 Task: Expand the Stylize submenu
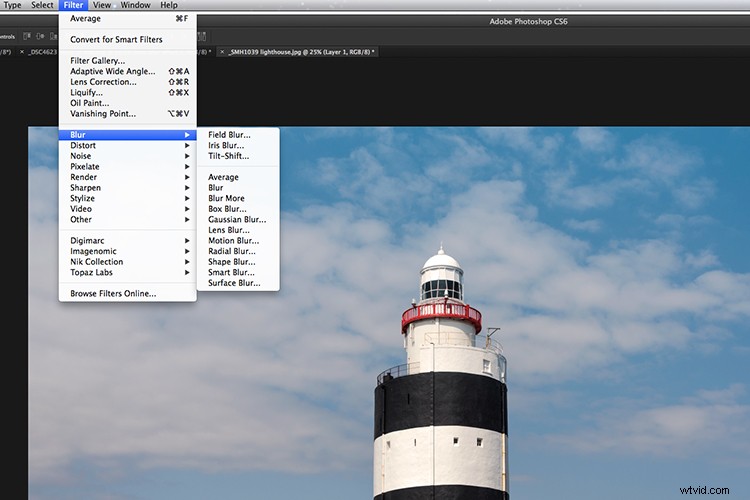pyautogui.click(x=128, y=198)
